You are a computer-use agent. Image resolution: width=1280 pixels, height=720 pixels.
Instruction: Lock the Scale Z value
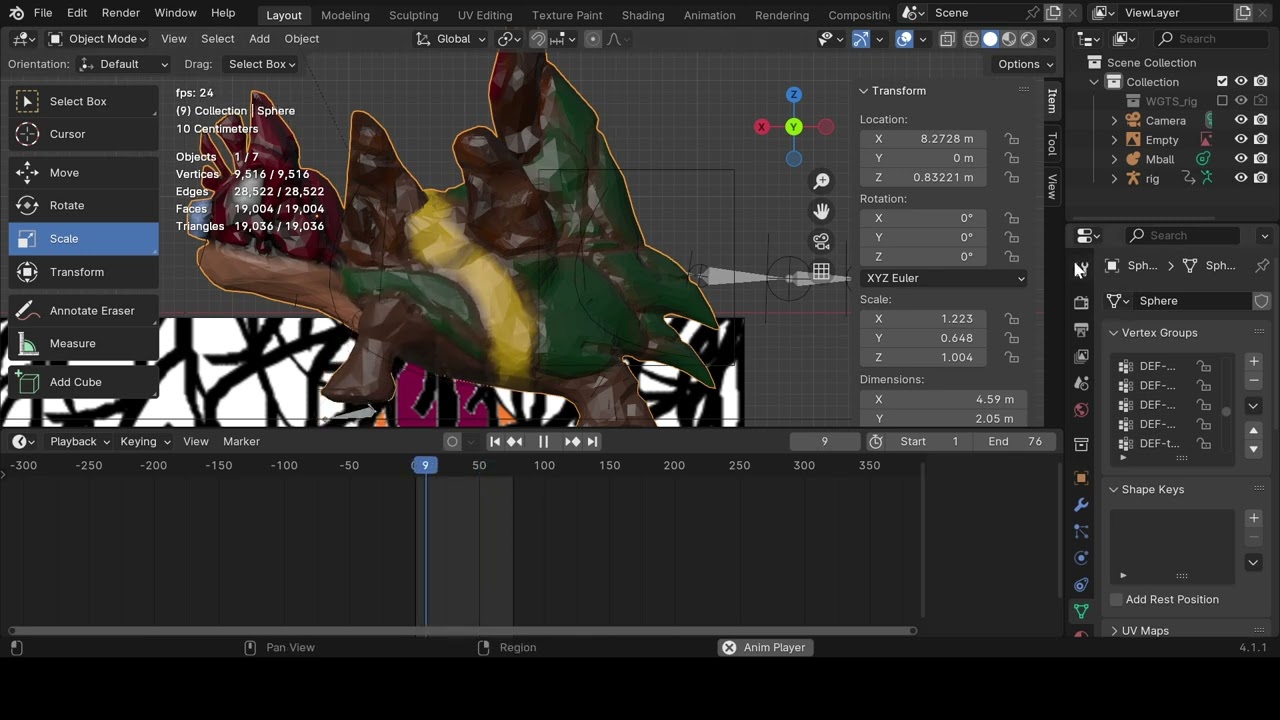coord(1012,357)
